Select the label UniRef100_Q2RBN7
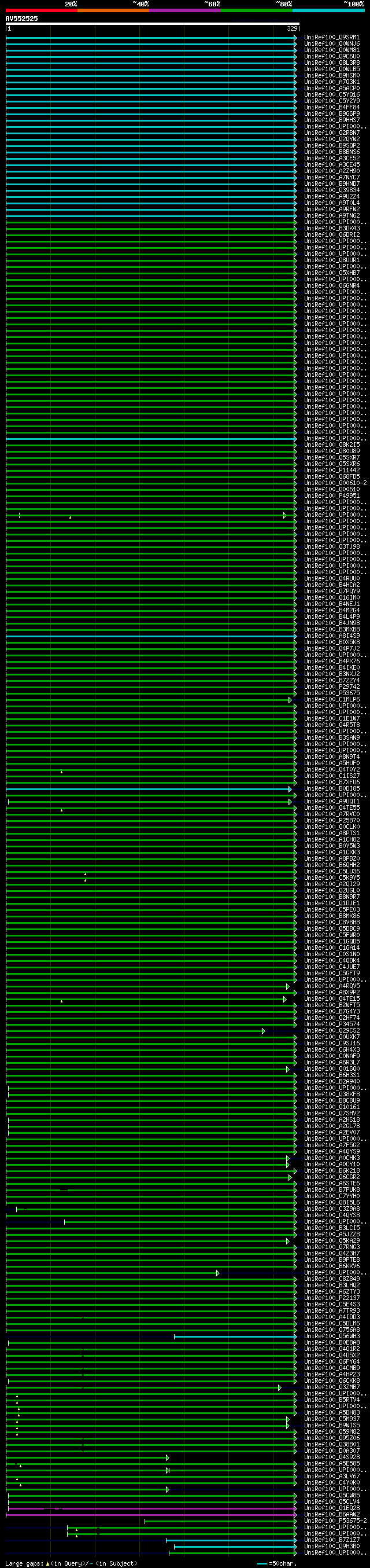This screenshot has width=370, height=1568. 332,133
